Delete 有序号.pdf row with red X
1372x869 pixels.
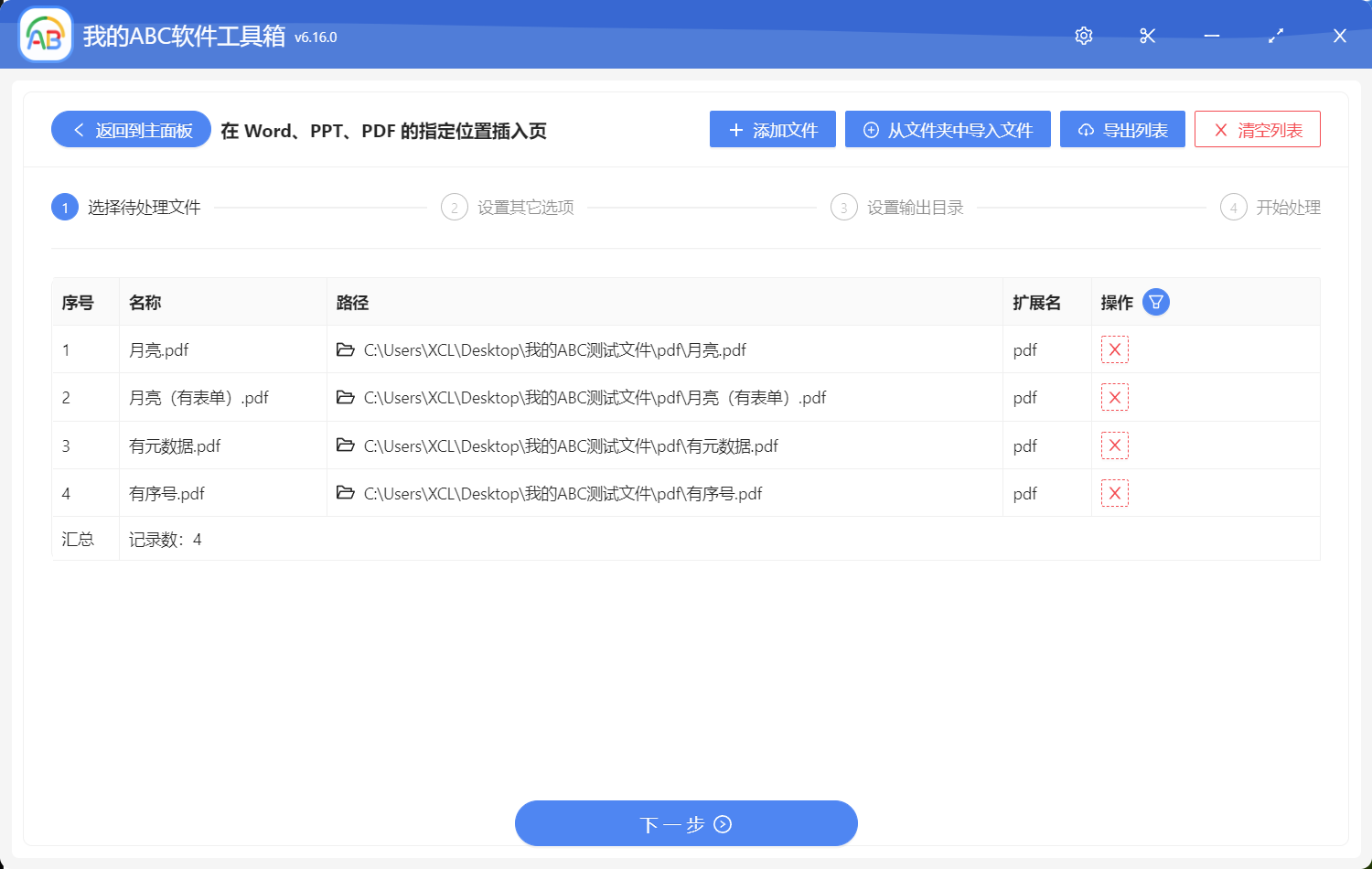pyautogui.click(x=1114, y=494)
